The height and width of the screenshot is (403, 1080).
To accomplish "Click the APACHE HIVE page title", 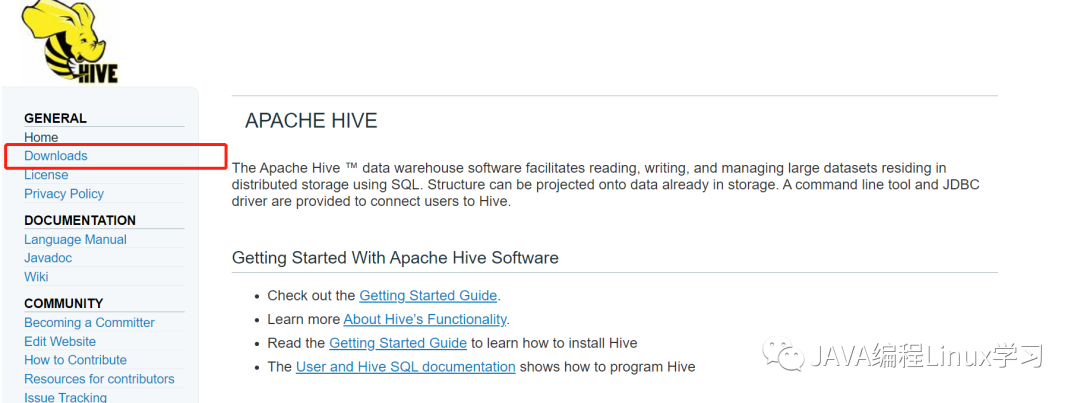I will (311, 121).
